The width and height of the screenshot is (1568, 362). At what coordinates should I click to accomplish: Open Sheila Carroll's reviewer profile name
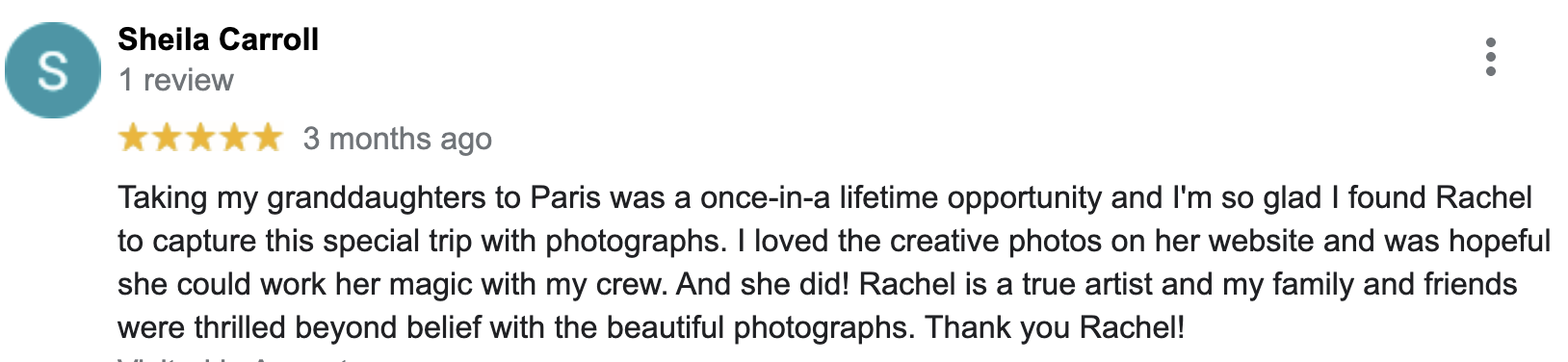[219, 39]
